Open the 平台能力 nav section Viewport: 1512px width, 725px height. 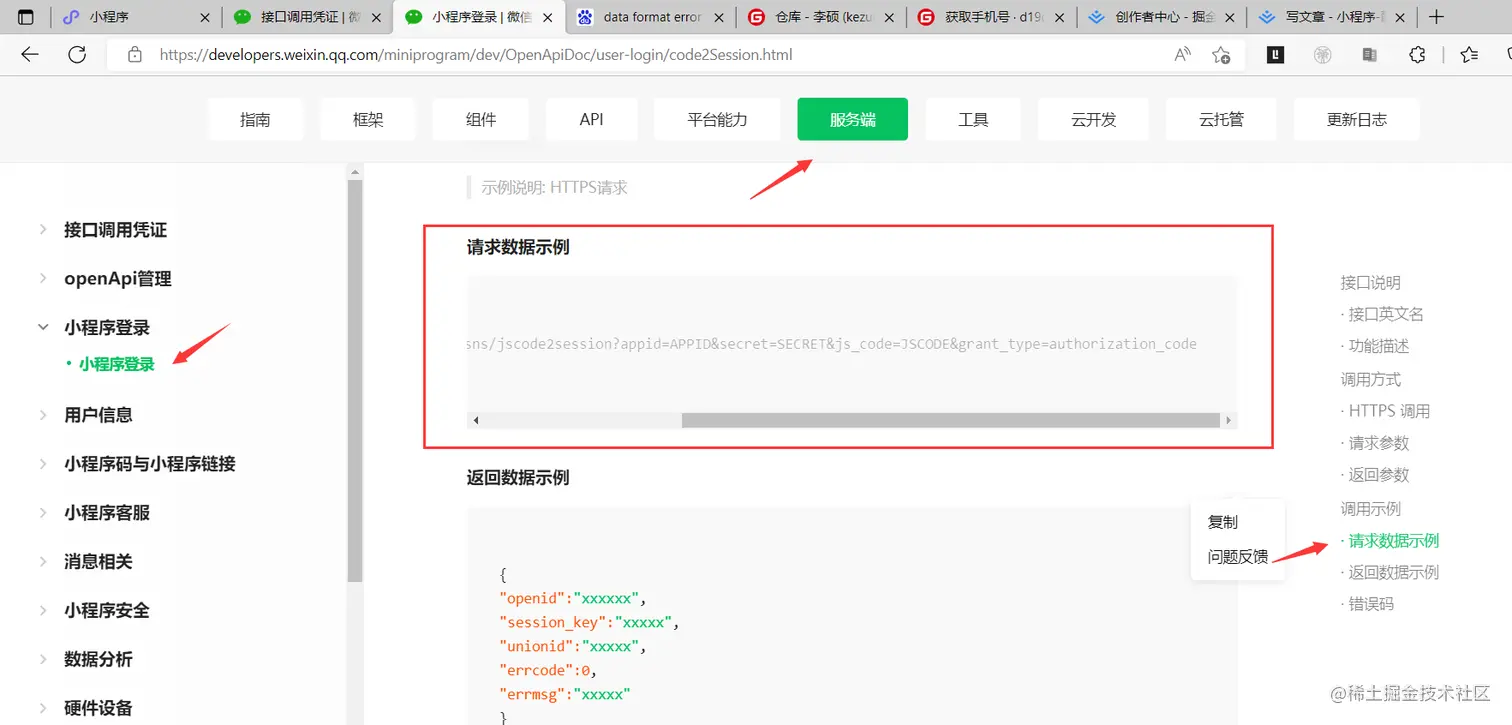coord(717,119)
